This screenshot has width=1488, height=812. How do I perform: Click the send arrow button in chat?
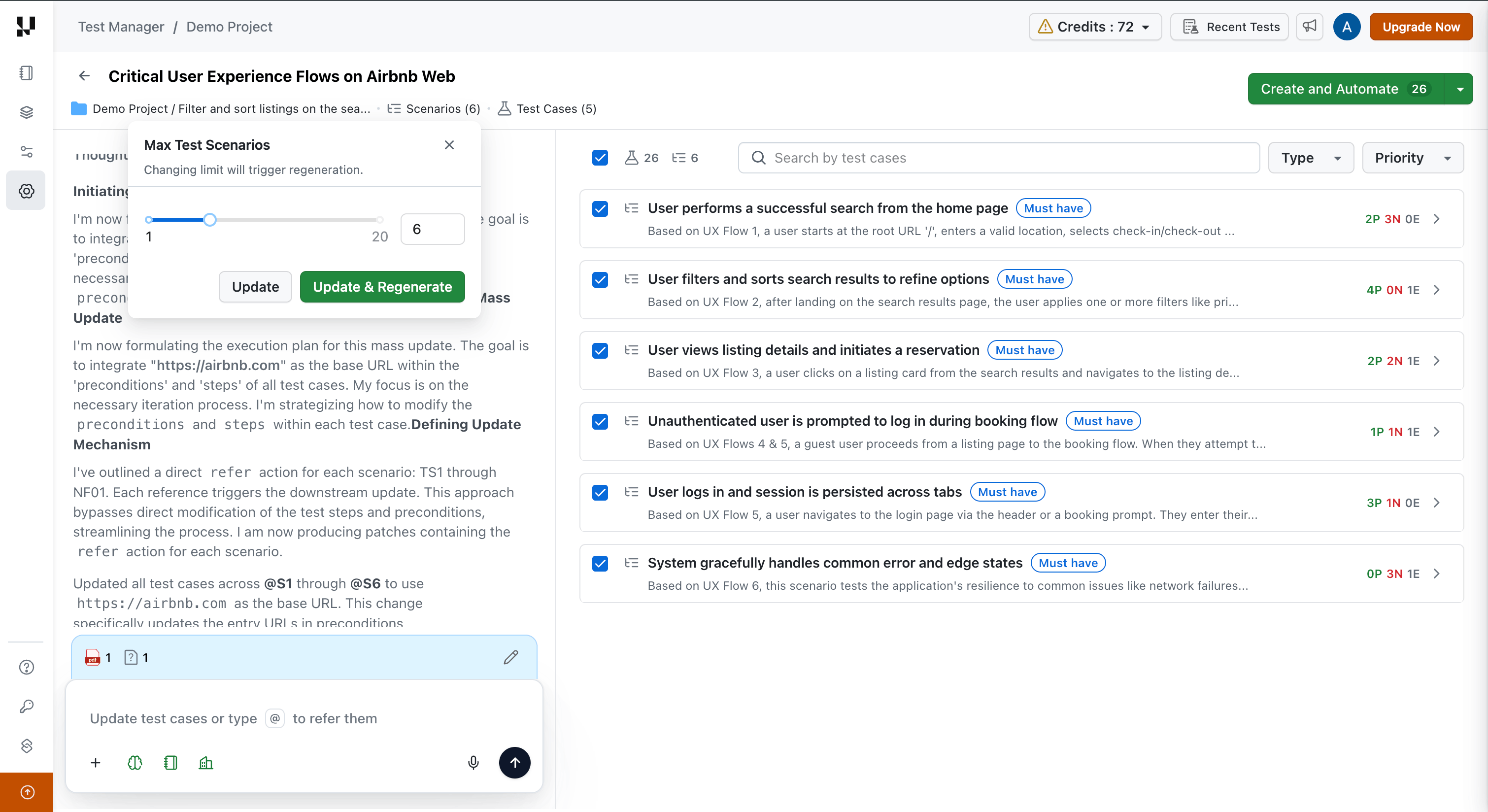tap(514, 763)
